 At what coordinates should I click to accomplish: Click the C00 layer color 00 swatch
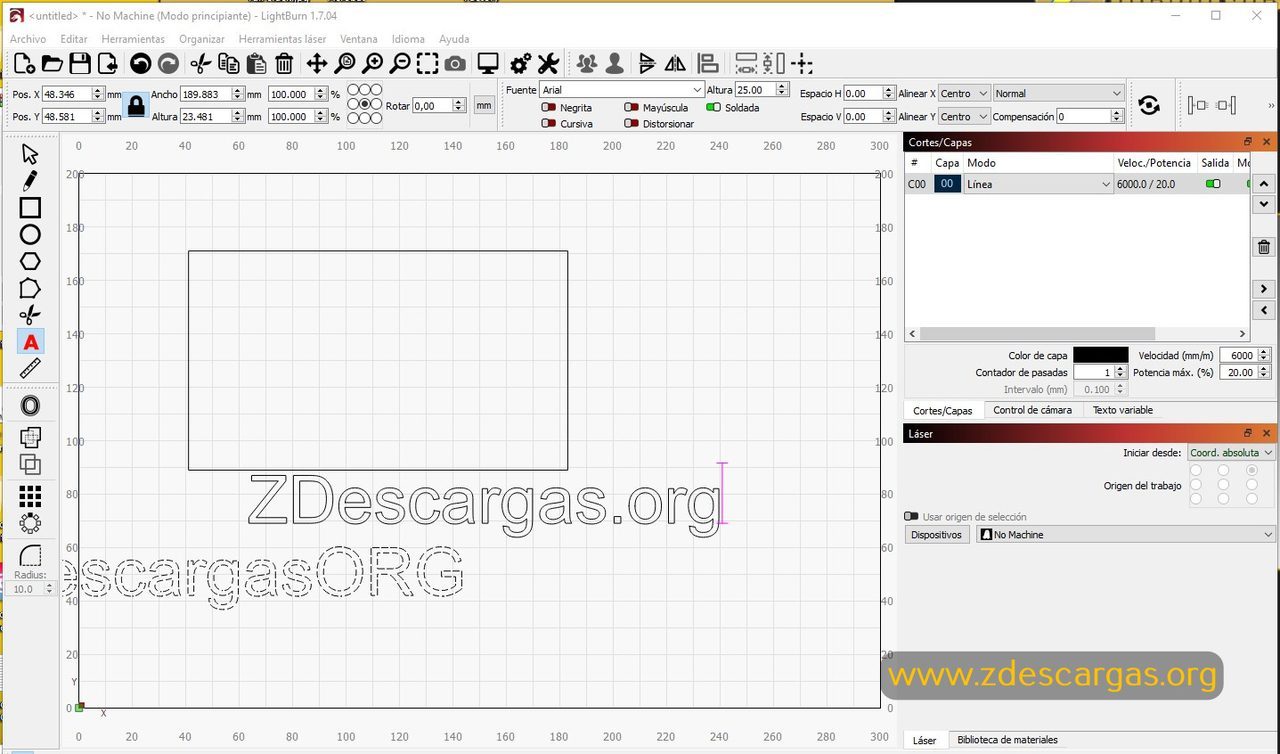coord(947,184)
